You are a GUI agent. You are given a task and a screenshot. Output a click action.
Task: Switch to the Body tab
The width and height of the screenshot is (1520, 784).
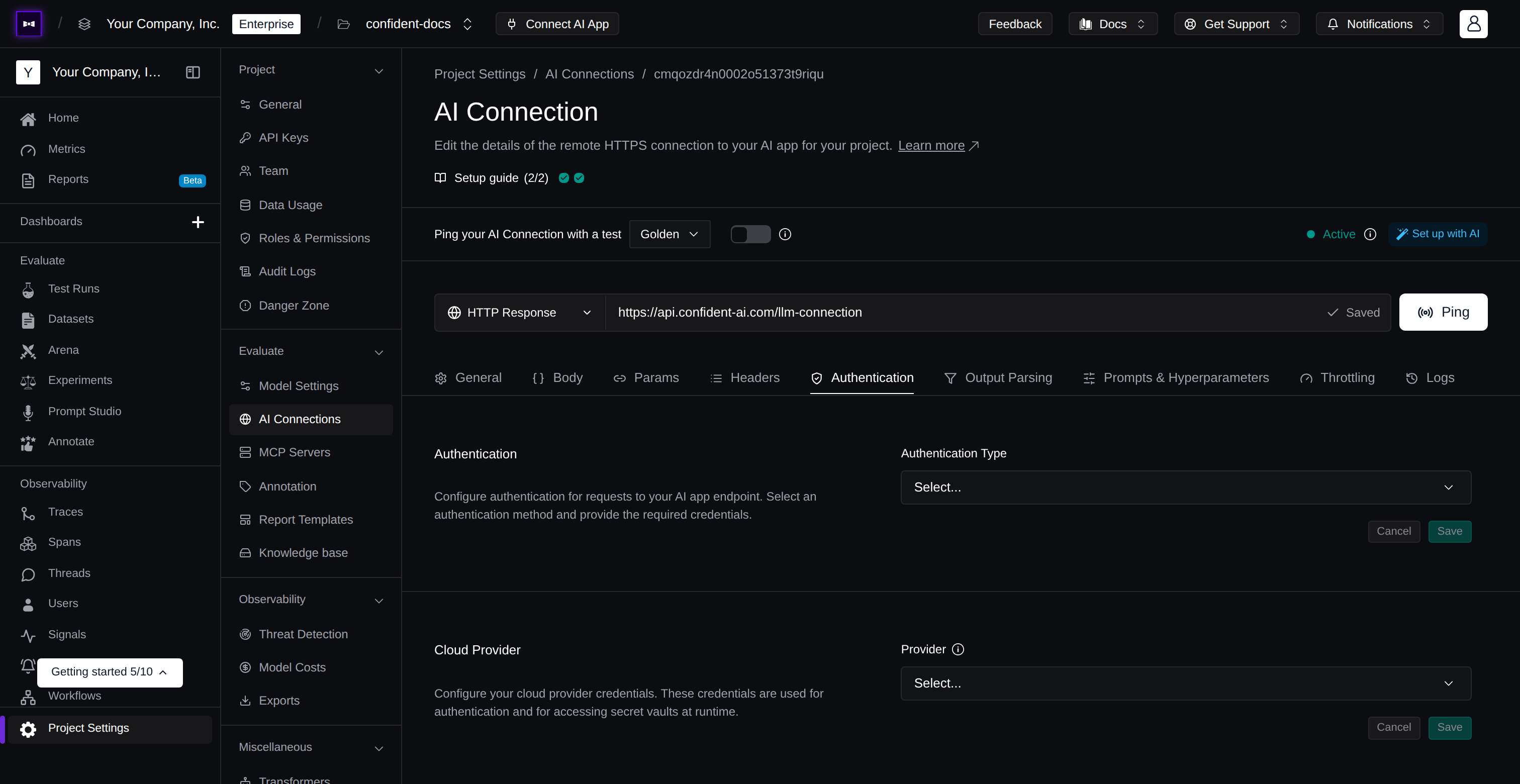[557, 378]
